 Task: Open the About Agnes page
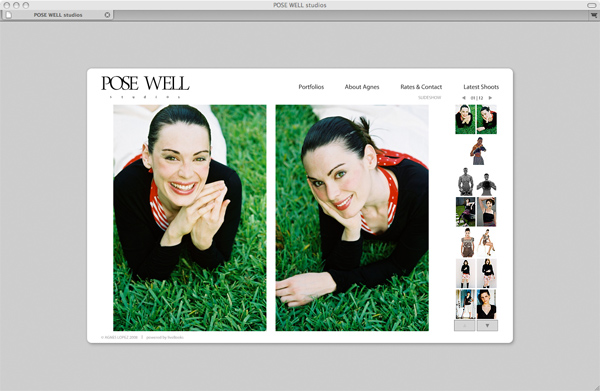(x=362, y=87)
